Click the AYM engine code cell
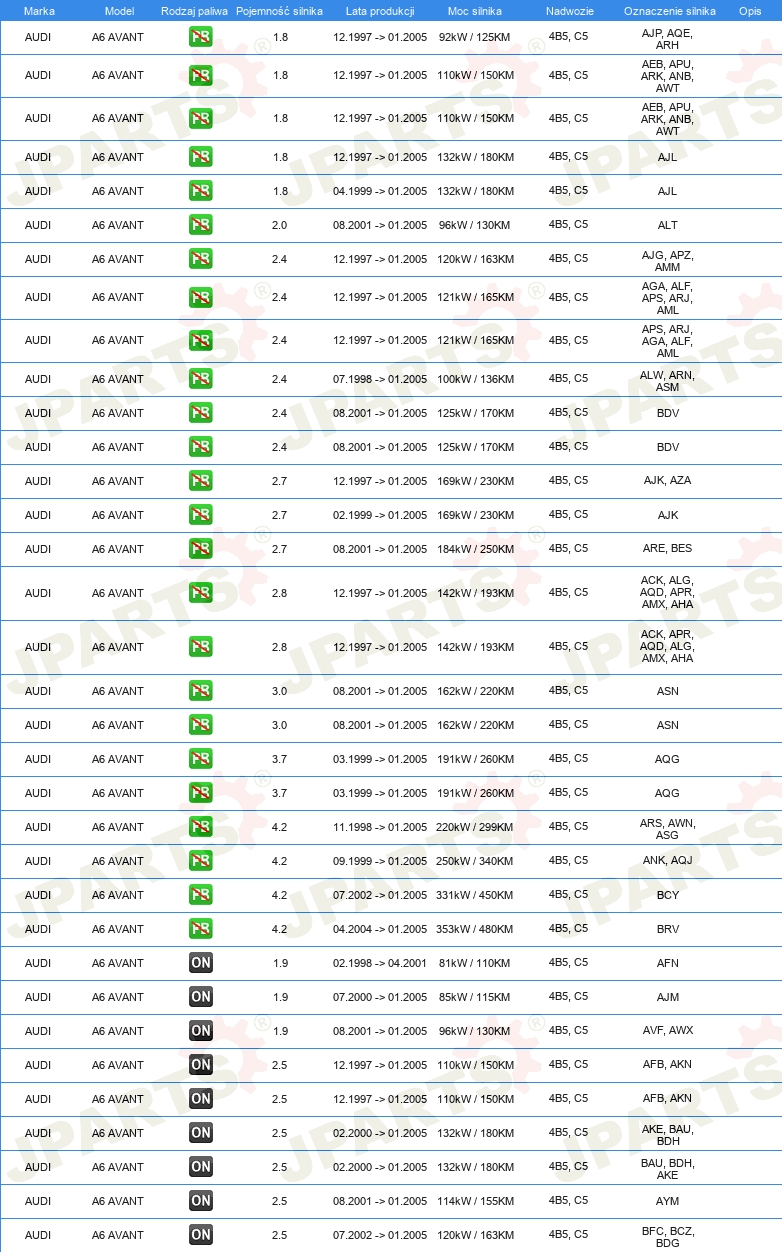 [668, 1201]
